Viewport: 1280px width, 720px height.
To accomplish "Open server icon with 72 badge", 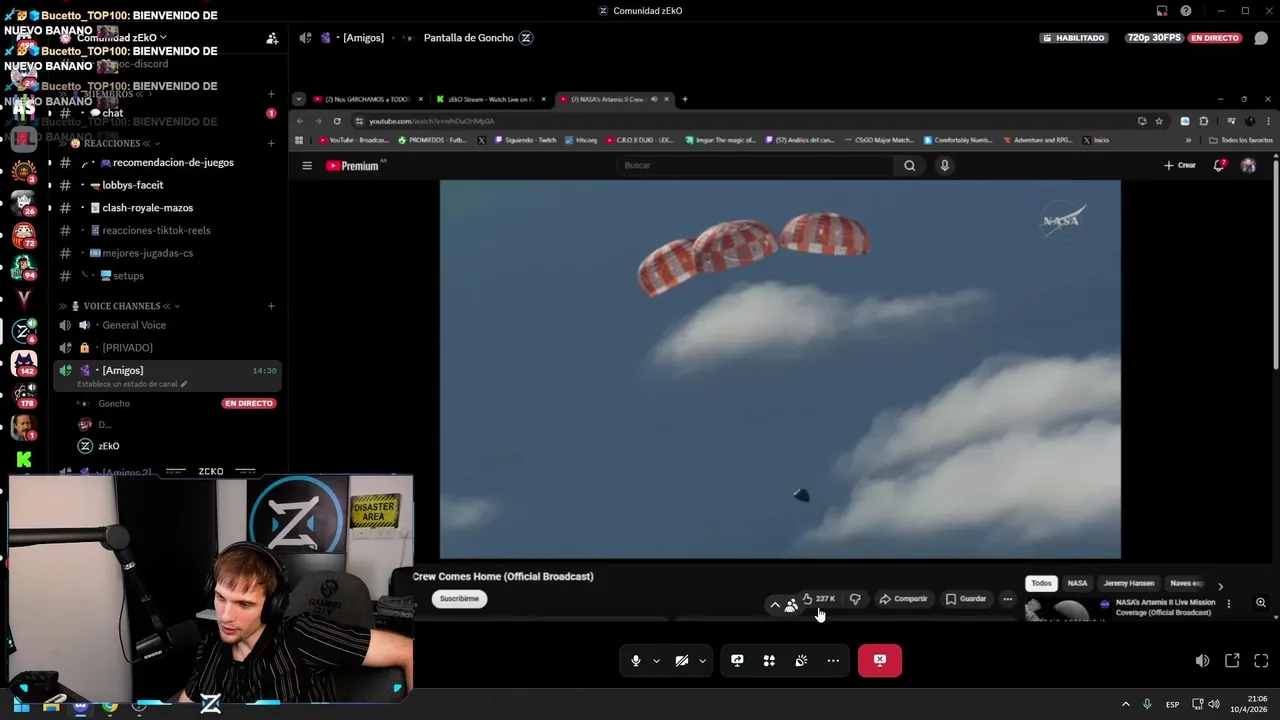I will tap(24, 236).
